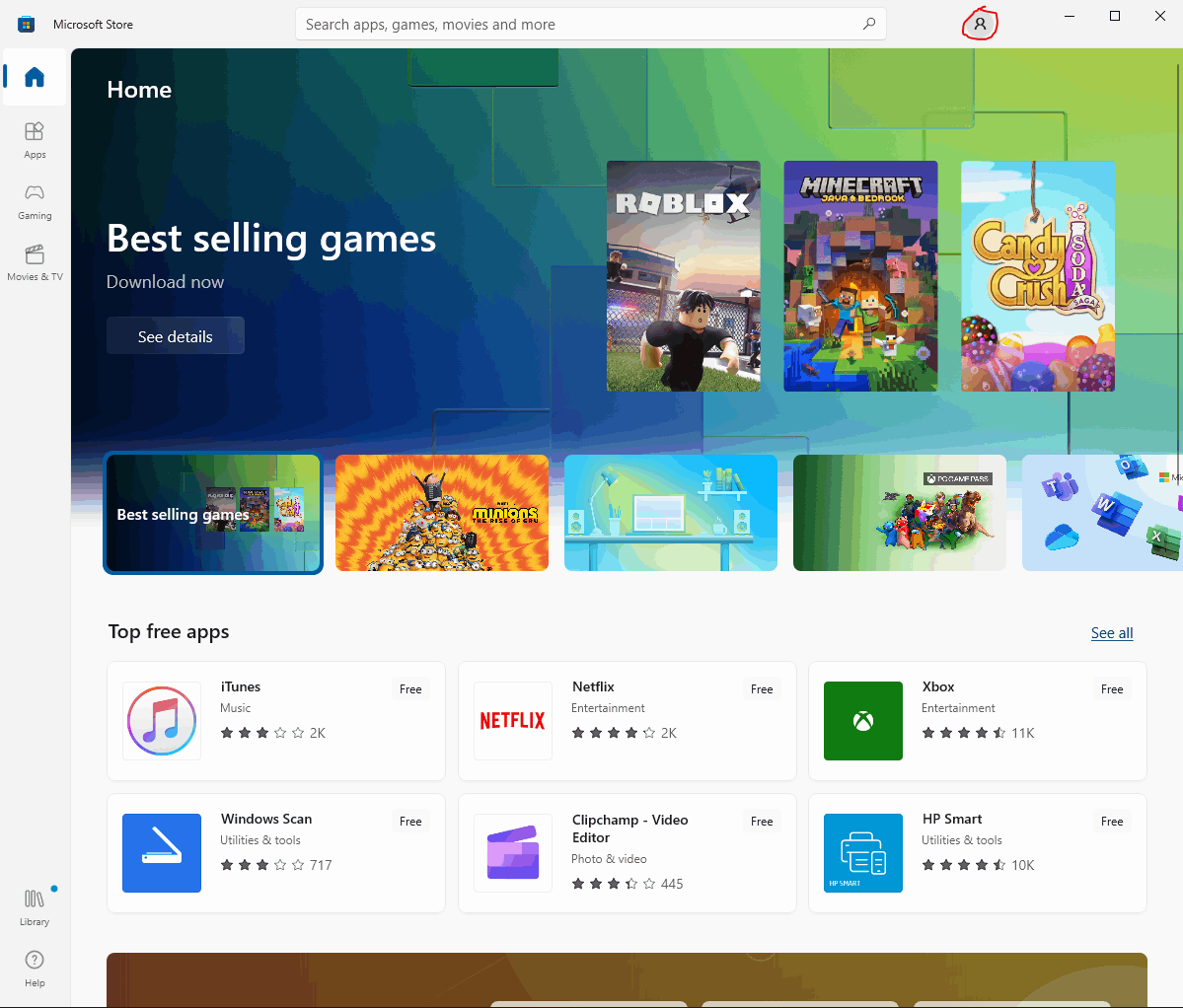
Task: Open the iTunes app card
Action: click(276, 721)
